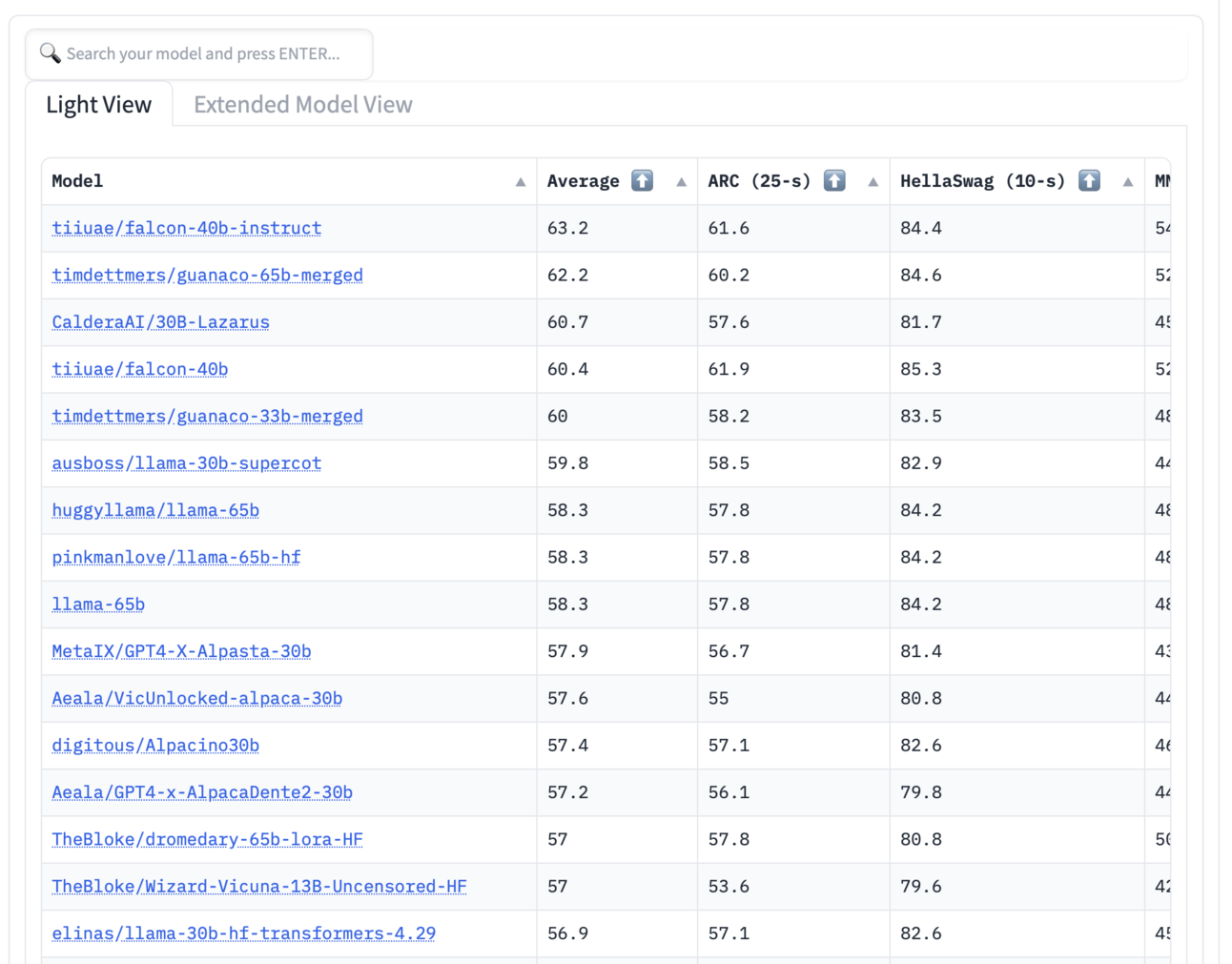
Task: Open elinas/llama-30b-hf-transformers-4.29 model link
Action: pyautogui.click(x=244, y=933)
